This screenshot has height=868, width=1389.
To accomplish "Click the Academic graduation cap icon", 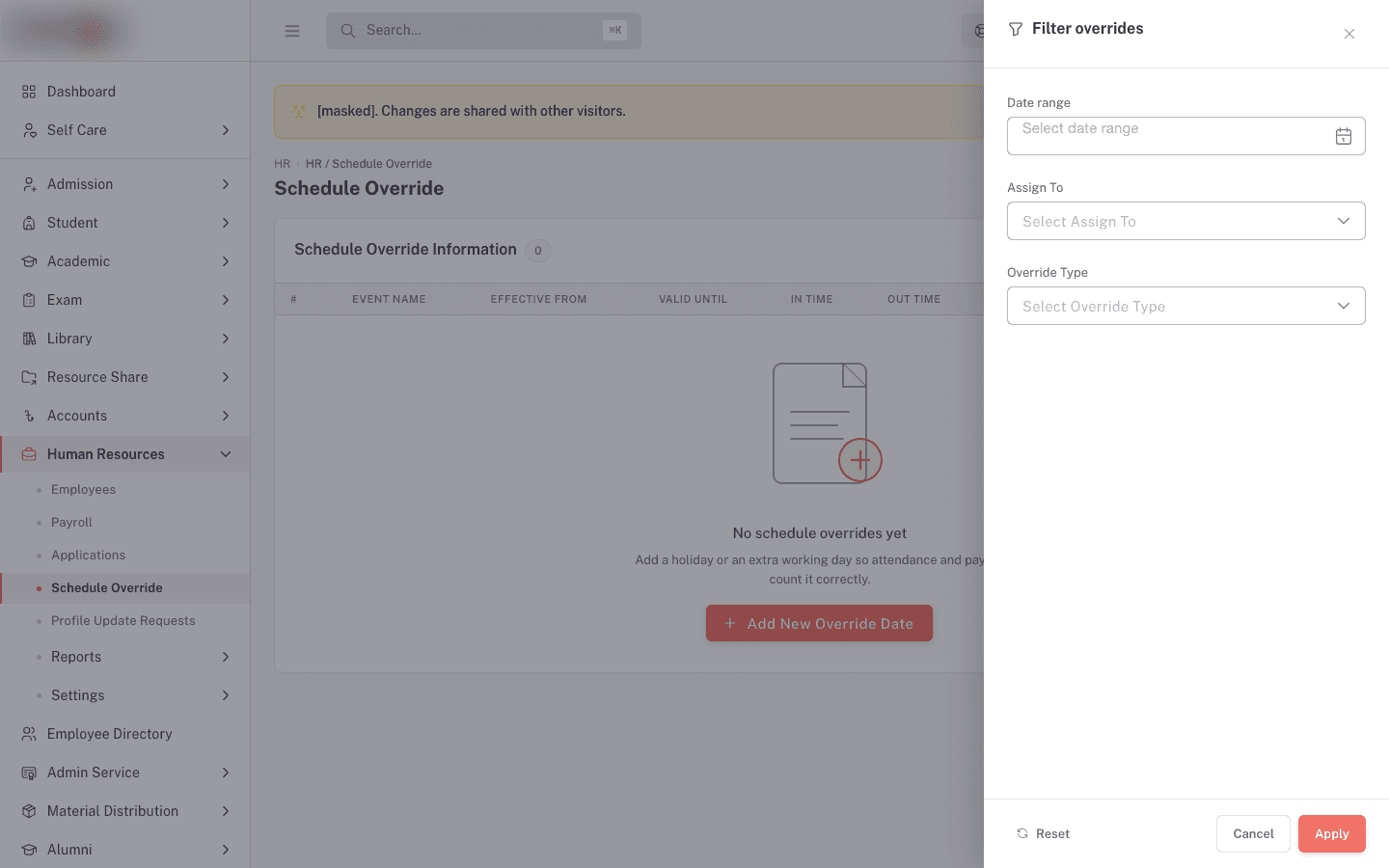I will click(29, 261).
